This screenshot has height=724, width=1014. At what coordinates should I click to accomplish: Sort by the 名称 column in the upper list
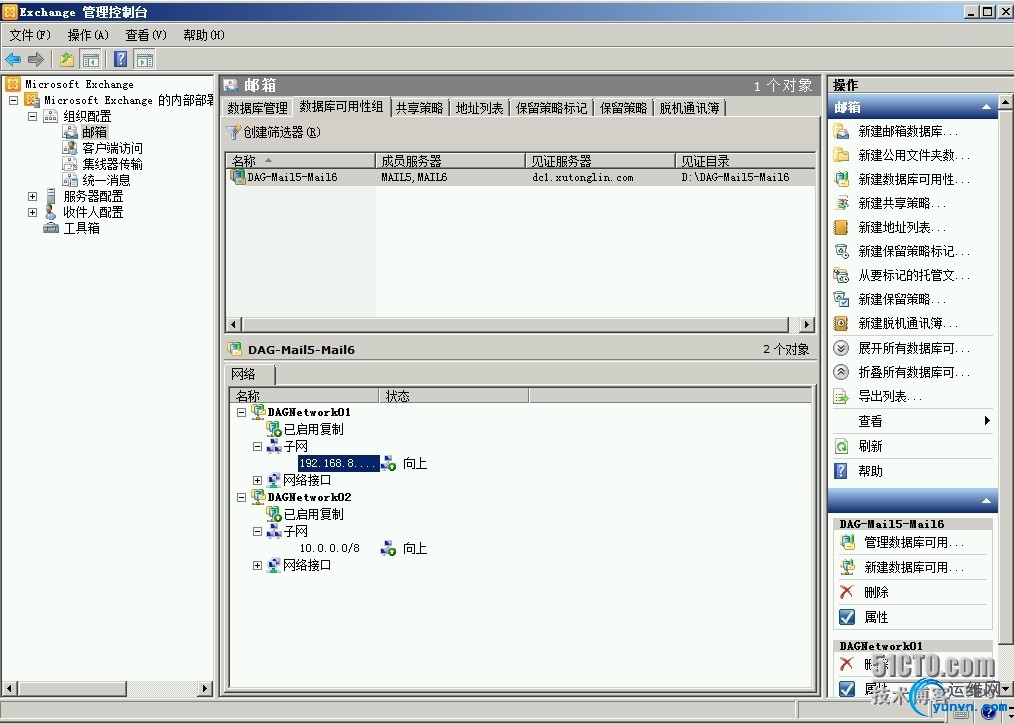(x=301, y=160)
